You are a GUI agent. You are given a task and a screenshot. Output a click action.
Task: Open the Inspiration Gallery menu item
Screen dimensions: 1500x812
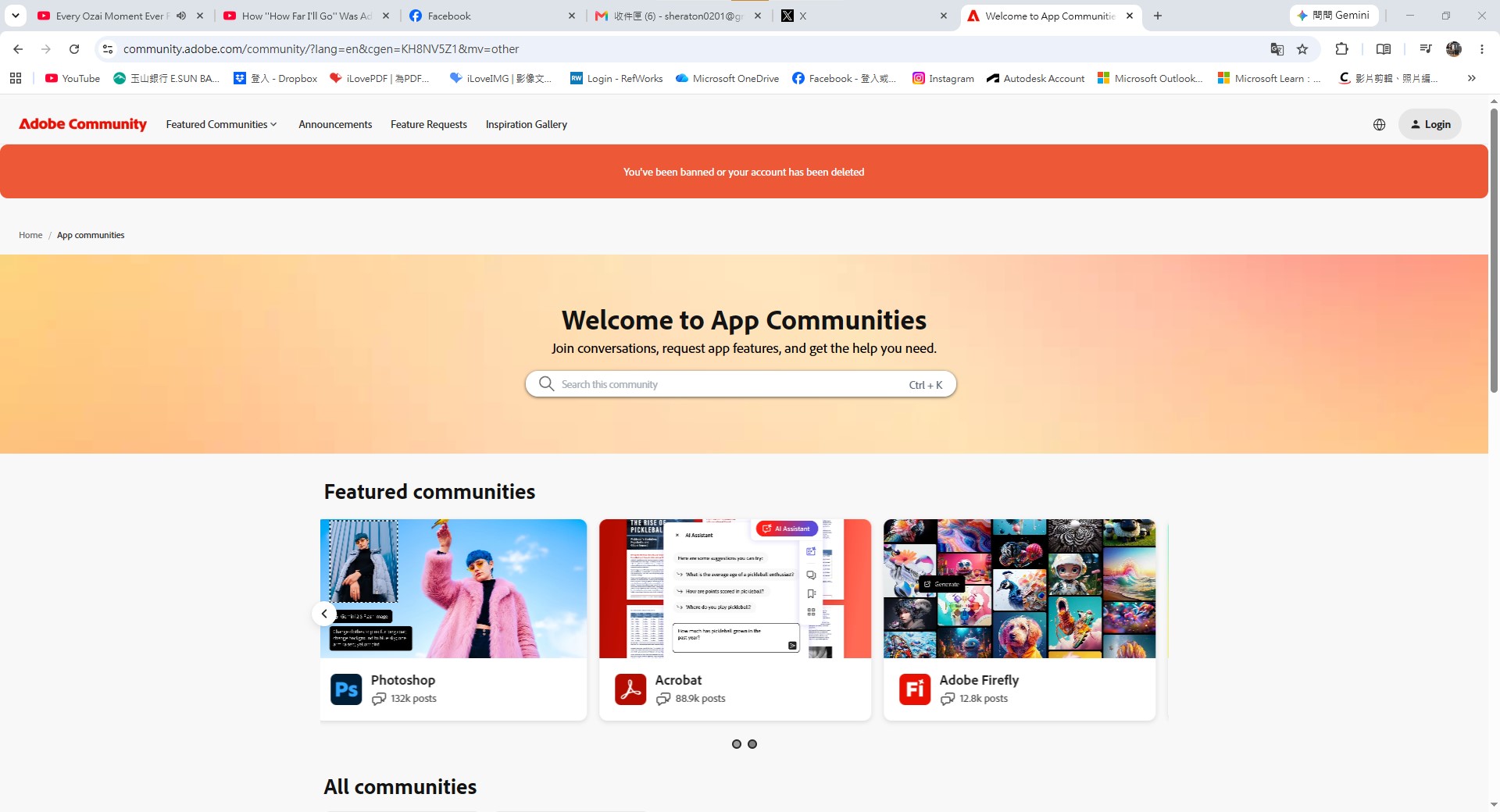(x=527, y=125)
